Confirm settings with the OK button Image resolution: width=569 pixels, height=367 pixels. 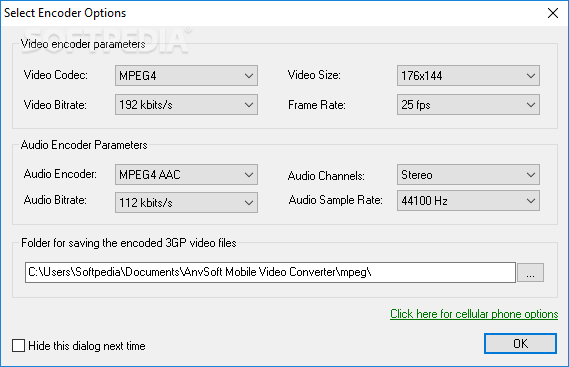tap(520, 343)
